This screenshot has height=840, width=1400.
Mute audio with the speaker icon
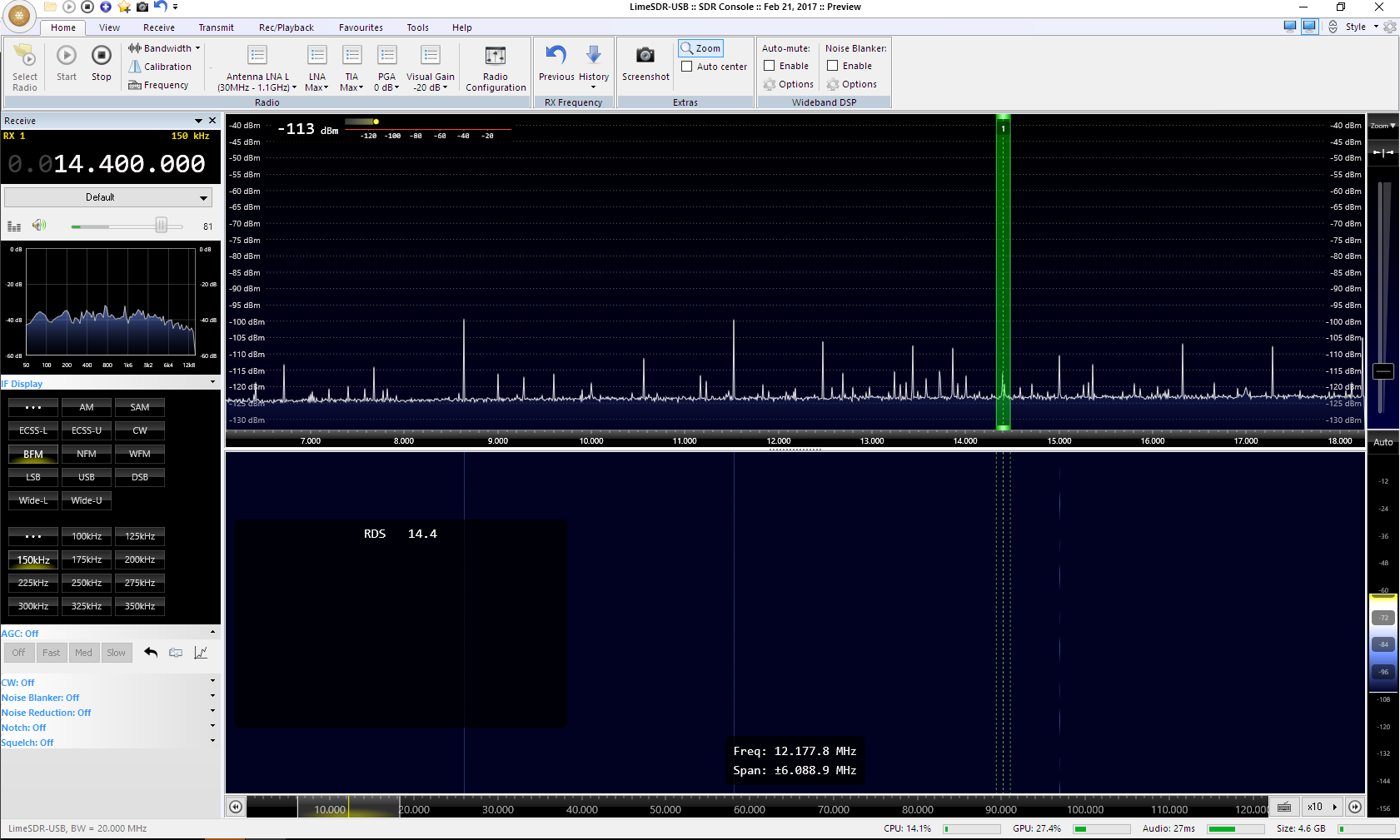(38, 226)
